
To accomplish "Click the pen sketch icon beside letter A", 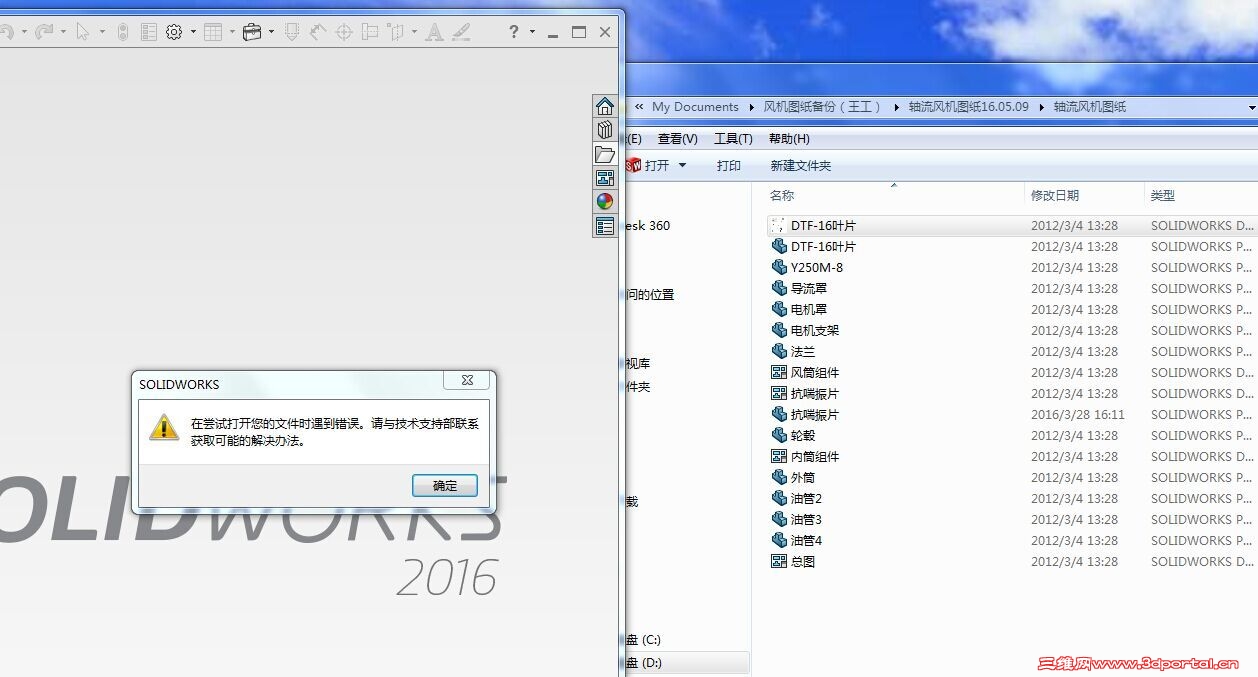I will pos(460,32).
